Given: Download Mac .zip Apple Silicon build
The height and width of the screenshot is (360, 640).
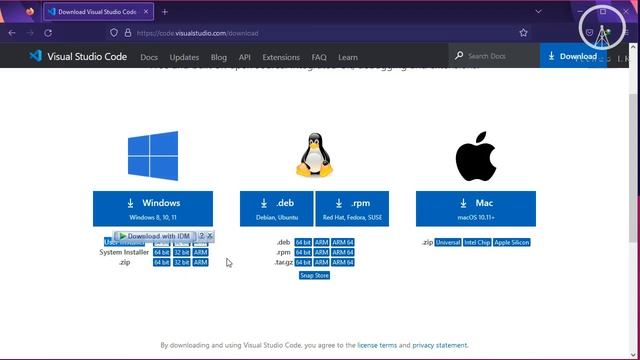Looking at the screenshot, I should [x=511, y=242].
